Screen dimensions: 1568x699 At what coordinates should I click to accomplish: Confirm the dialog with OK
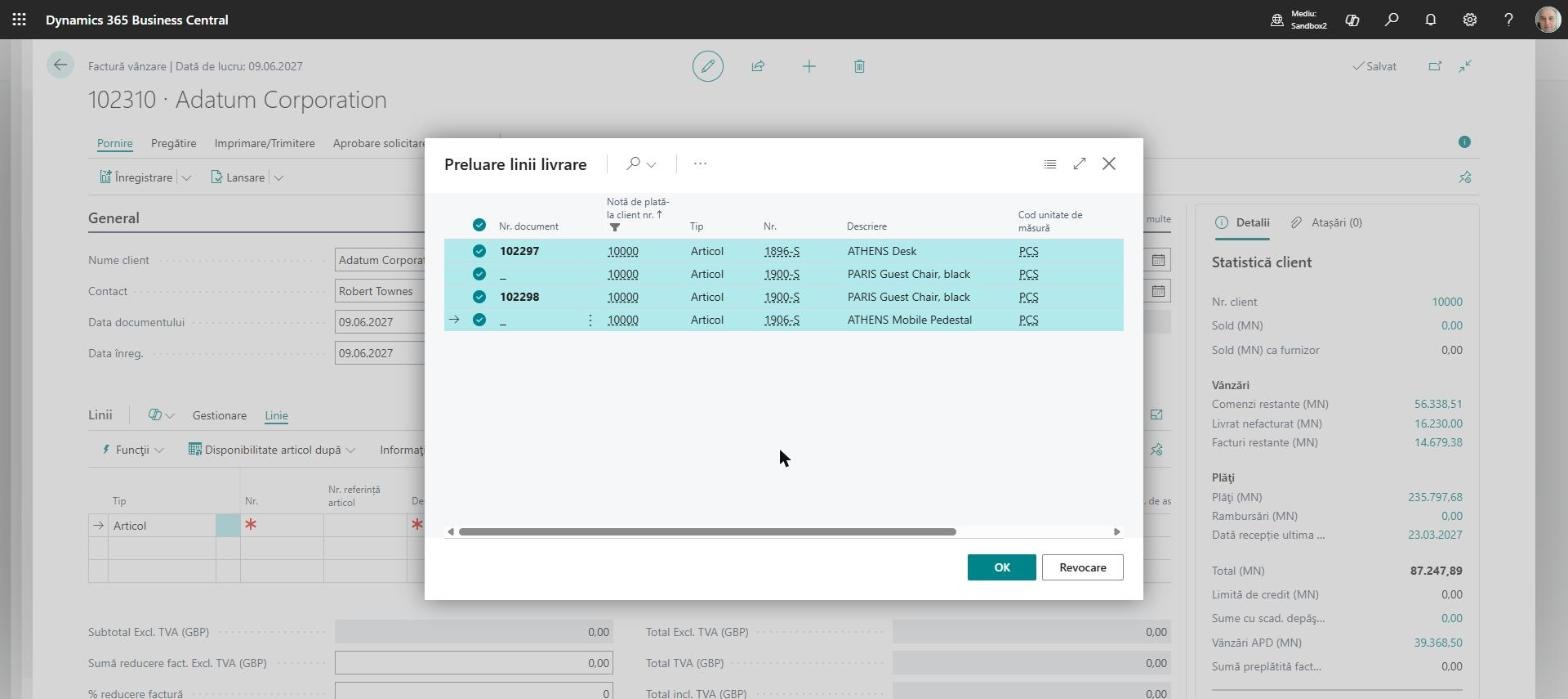tap(1001, 567)
